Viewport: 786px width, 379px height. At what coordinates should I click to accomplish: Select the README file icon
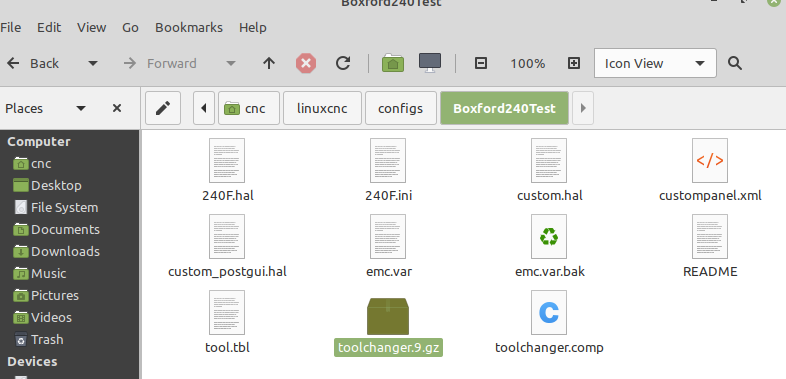(x=710, y=237)
